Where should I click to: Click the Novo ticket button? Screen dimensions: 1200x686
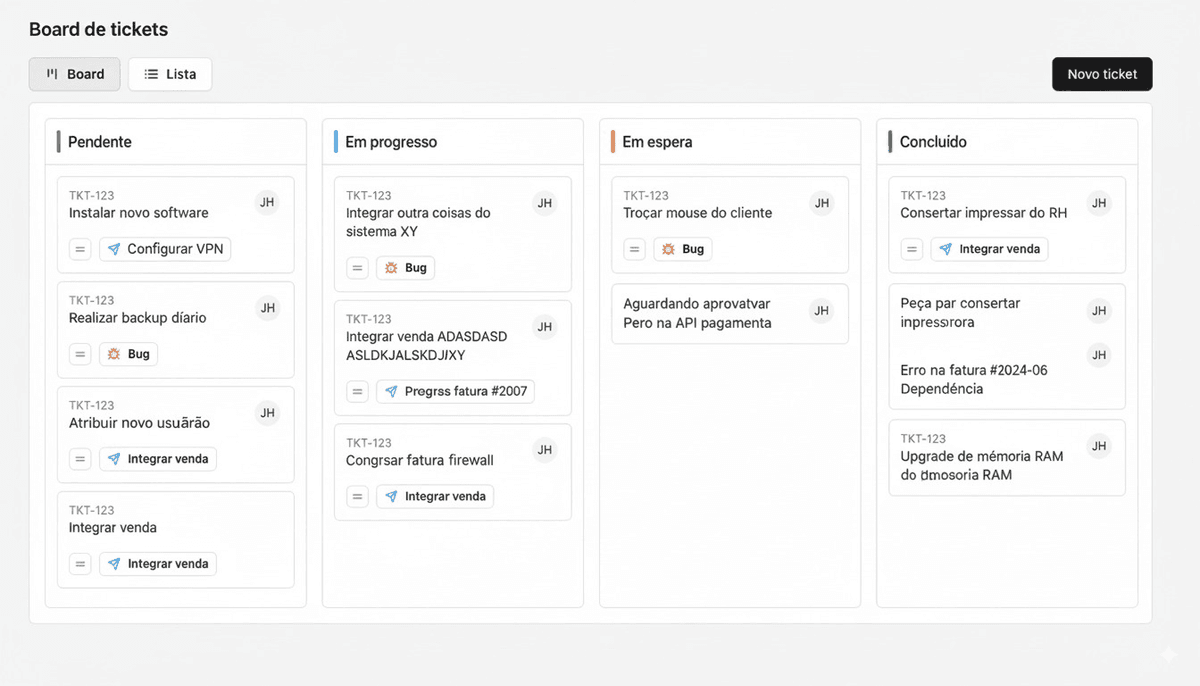click(x=1102, y=73)
